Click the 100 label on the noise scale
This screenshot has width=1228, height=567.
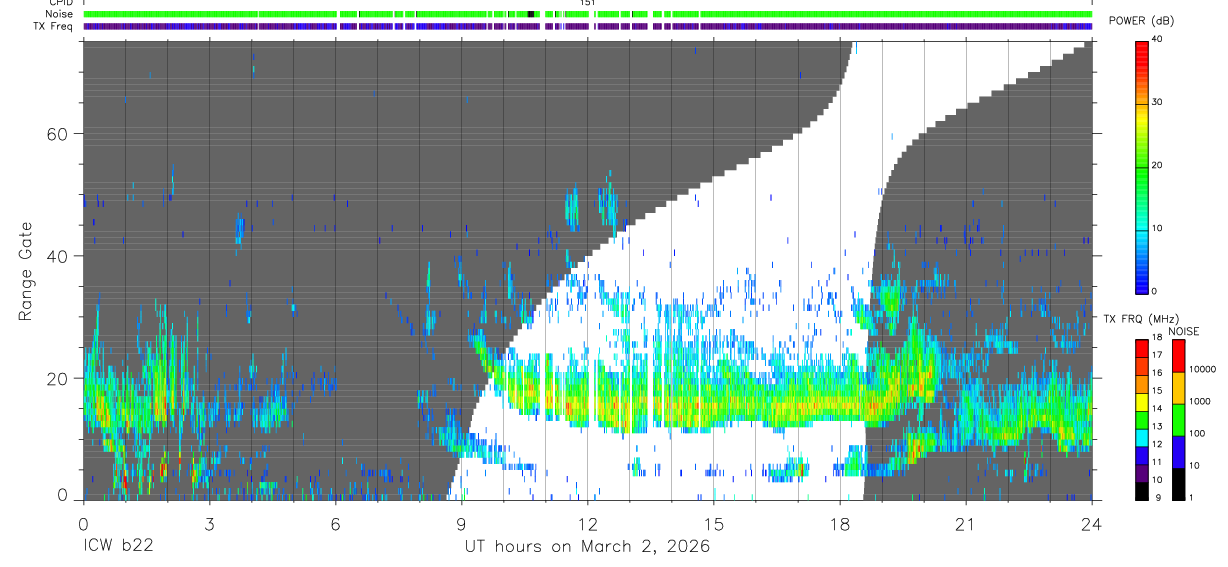tap(1197, 433)
